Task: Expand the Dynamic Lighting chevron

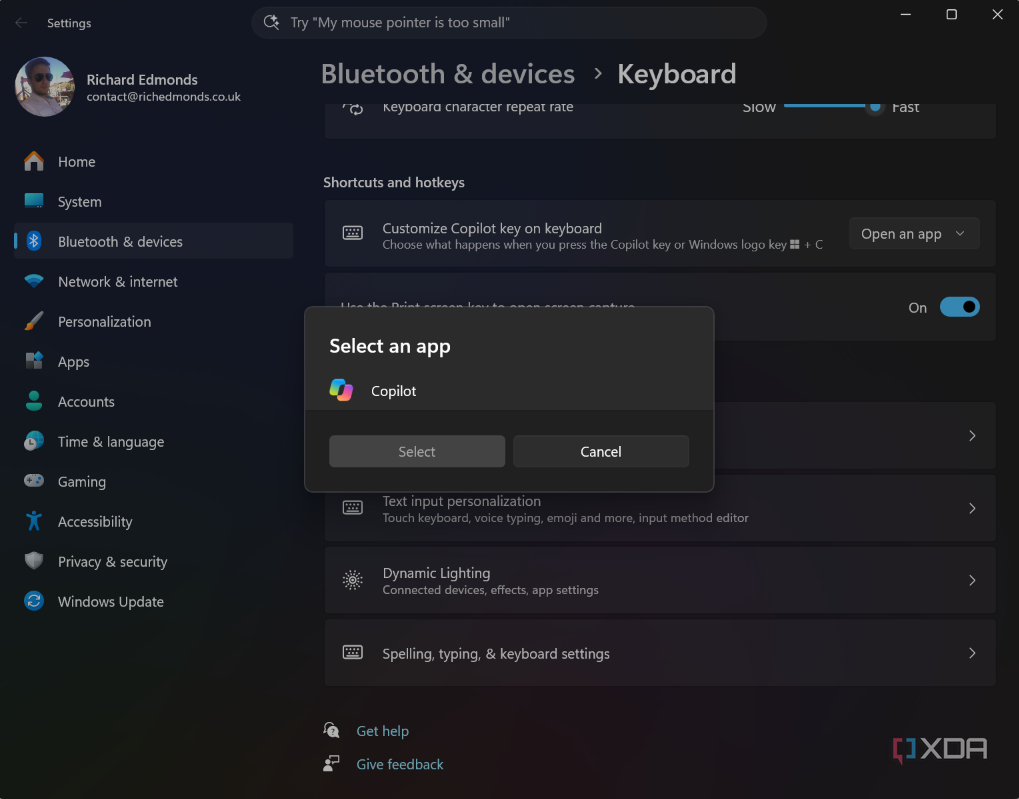Action: (x=972, y=581)
